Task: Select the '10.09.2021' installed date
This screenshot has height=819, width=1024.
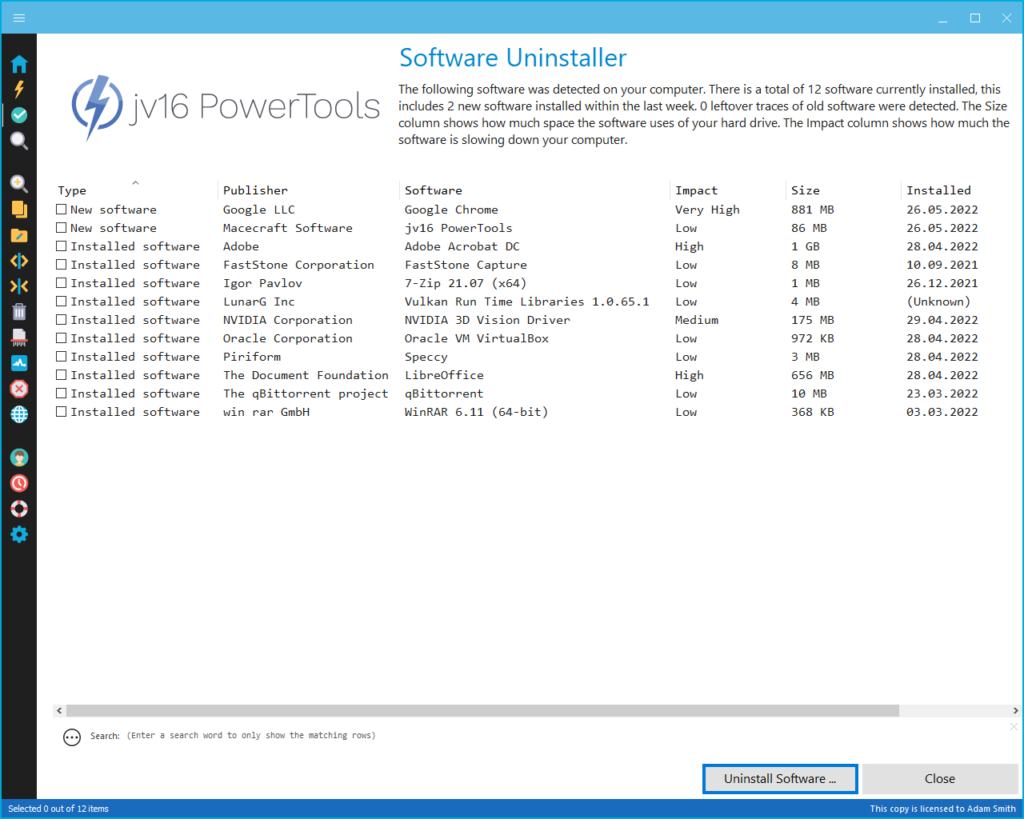Action: pyautogui.click(x=942, y=265)
